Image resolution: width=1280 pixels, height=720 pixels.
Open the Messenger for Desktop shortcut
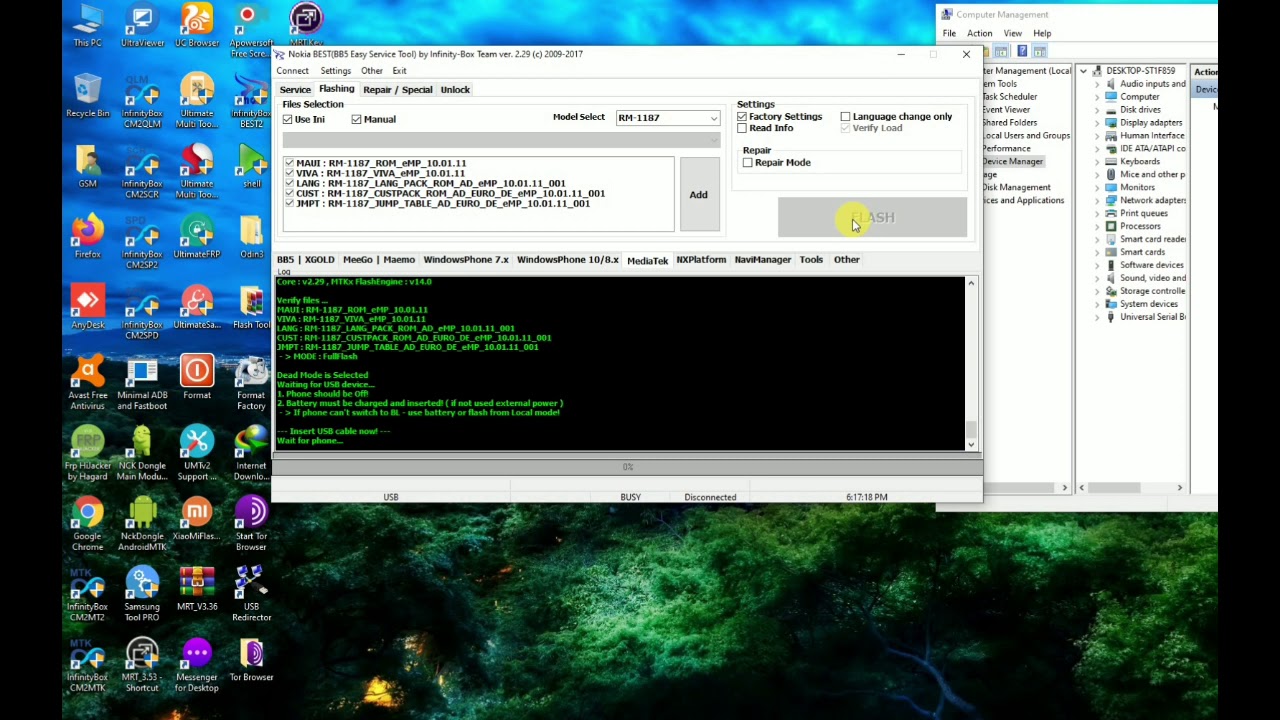197,665
